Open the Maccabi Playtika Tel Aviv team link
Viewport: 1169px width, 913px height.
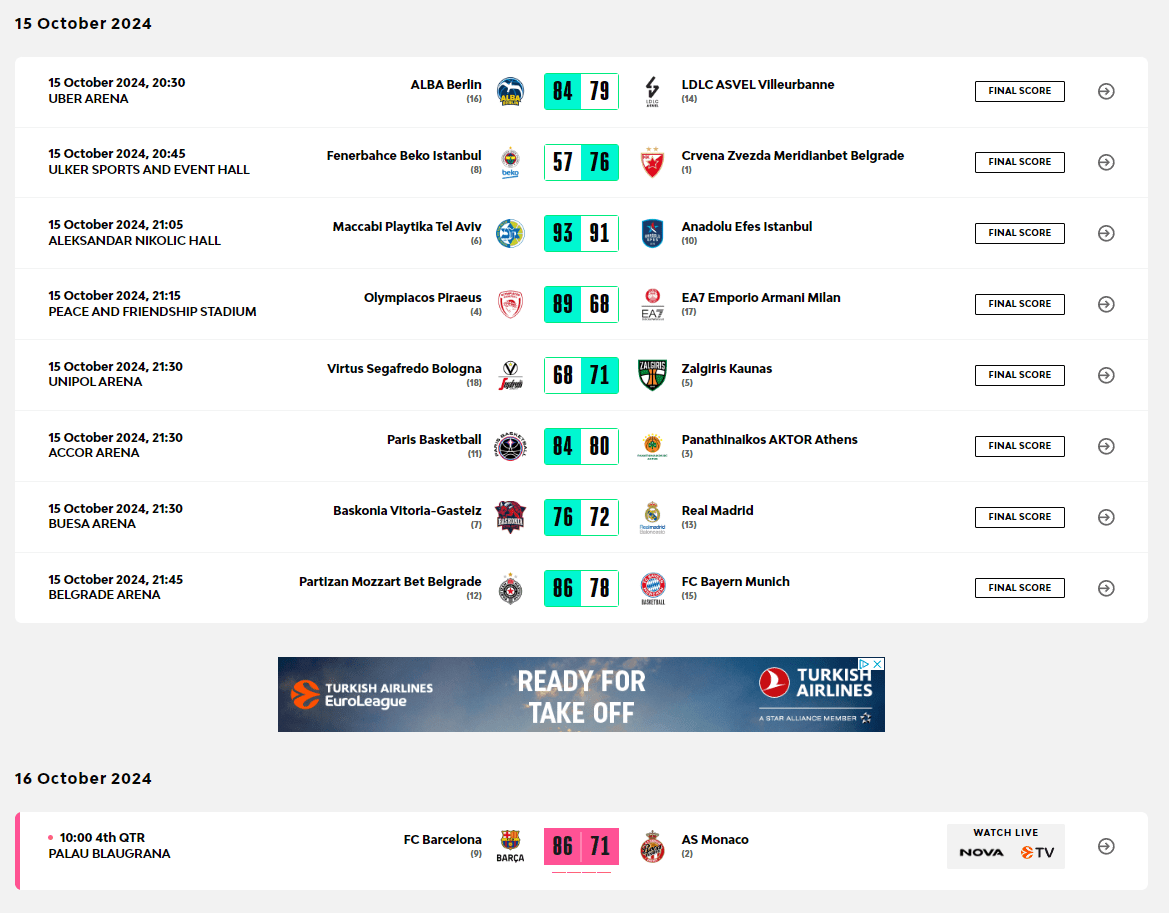click(406, 227)
